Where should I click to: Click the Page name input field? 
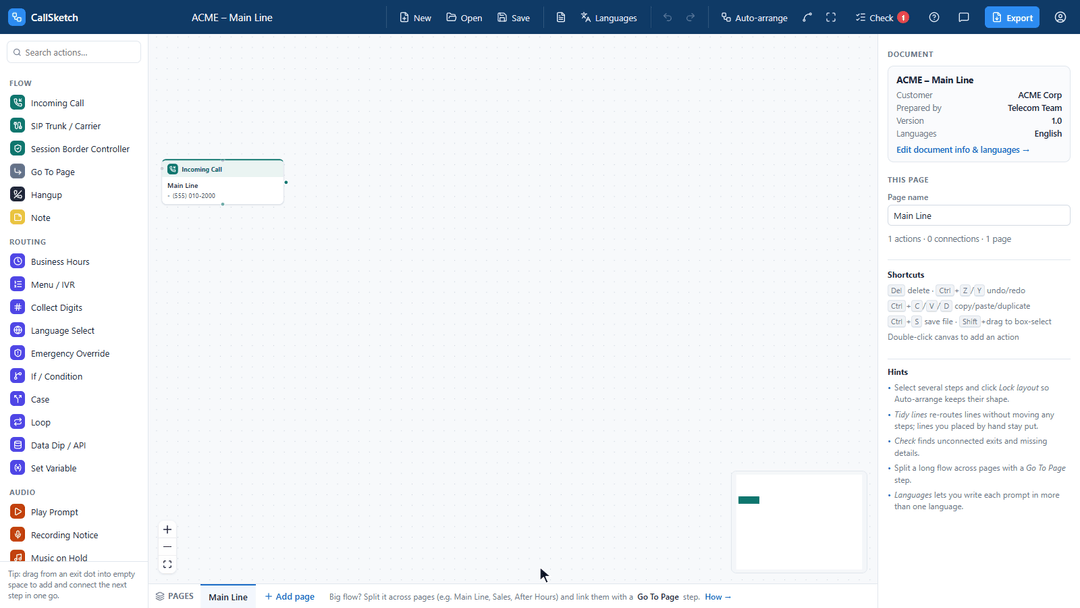pyautogui.click(x=978, y=216)
